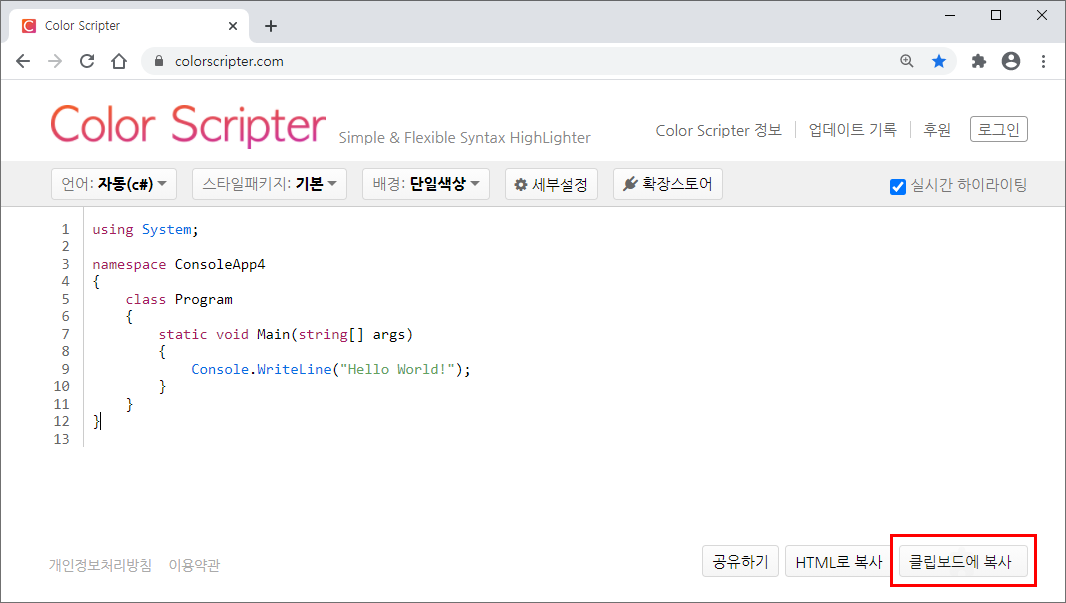The image size is (1066, 603).
Task: Minimize the Chrome window
Action: click(950, 16)
